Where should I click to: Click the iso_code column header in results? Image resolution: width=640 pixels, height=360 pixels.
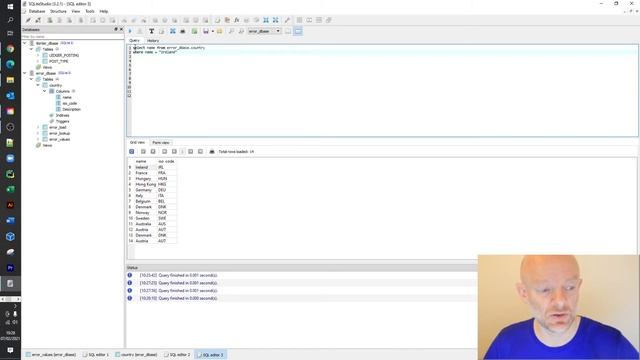coord(167,162)
